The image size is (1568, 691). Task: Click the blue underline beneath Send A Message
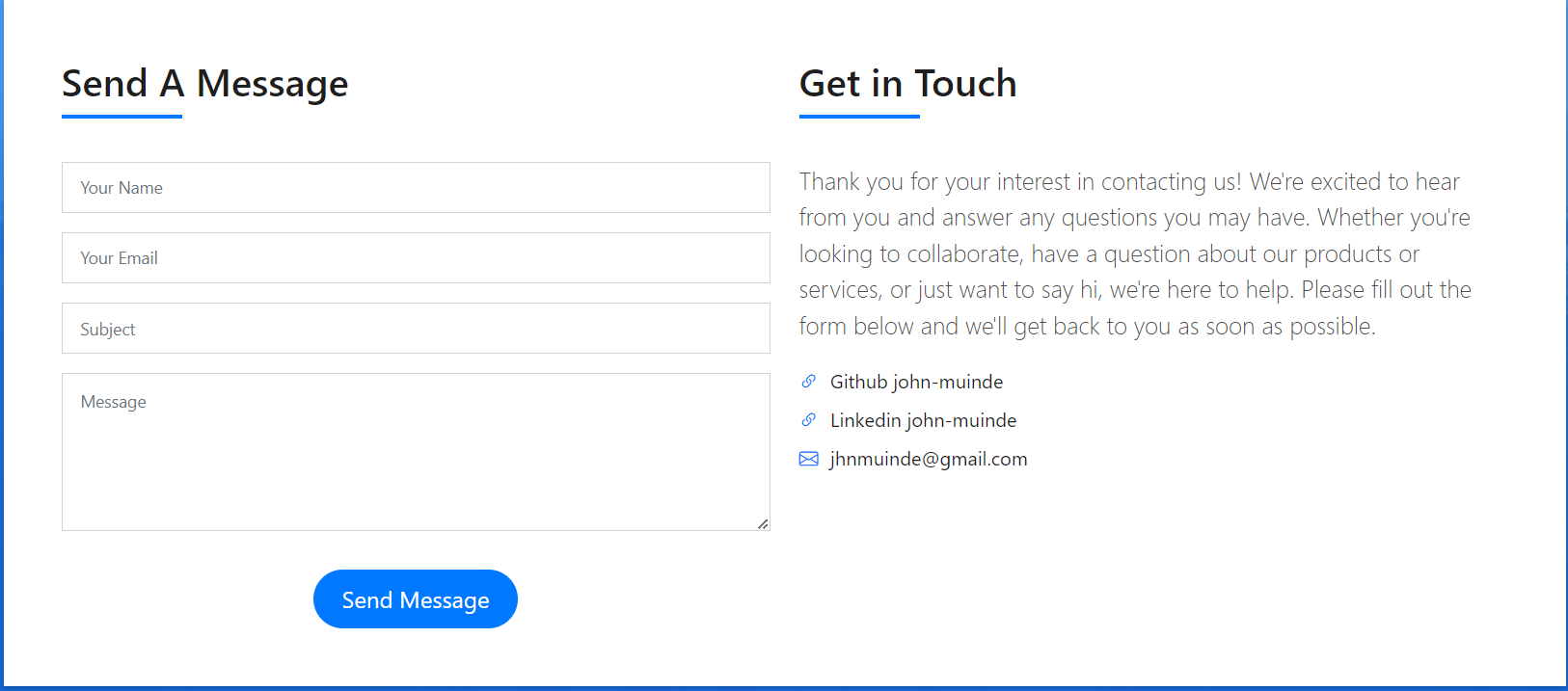click(x=122, y=117)
